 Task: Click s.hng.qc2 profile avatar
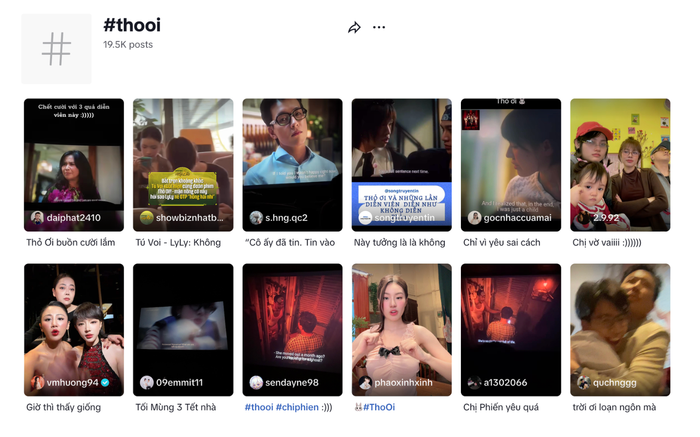point(256,217)
